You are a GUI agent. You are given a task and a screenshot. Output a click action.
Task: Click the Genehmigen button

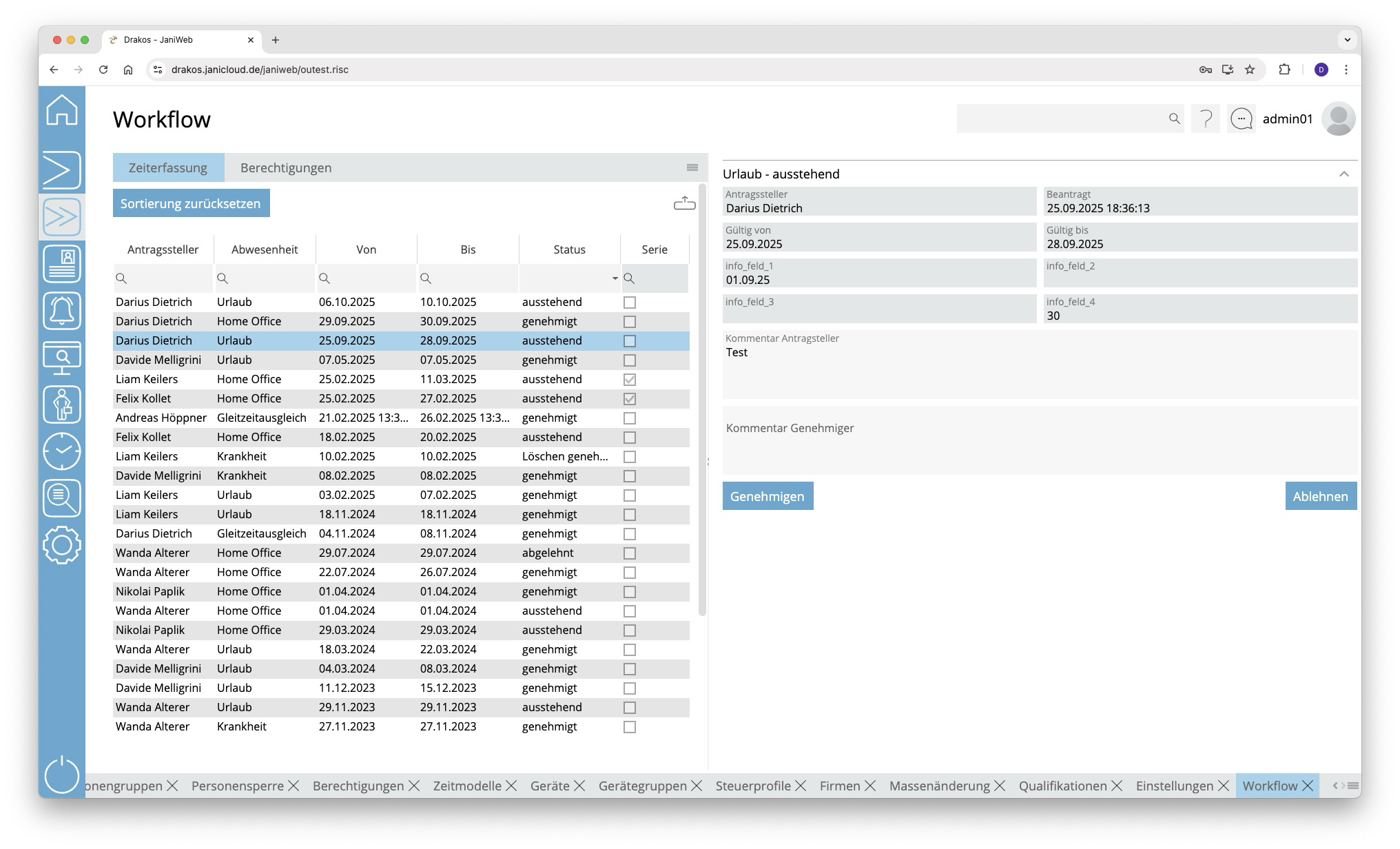768,496
